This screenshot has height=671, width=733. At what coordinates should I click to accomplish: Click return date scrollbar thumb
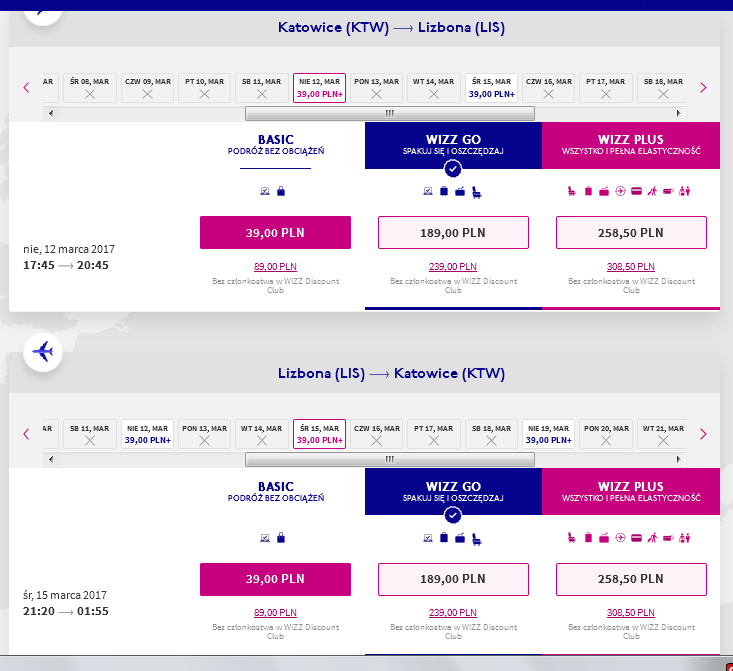click(x=390, y=459)
